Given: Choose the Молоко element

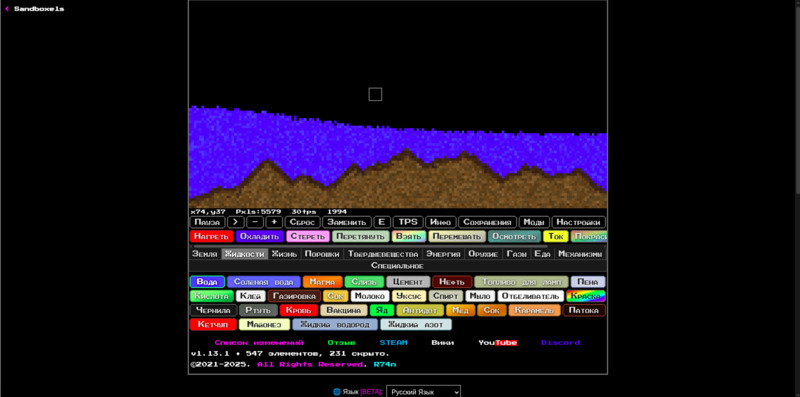Looking at the screenshot, I should click(370, 296).
